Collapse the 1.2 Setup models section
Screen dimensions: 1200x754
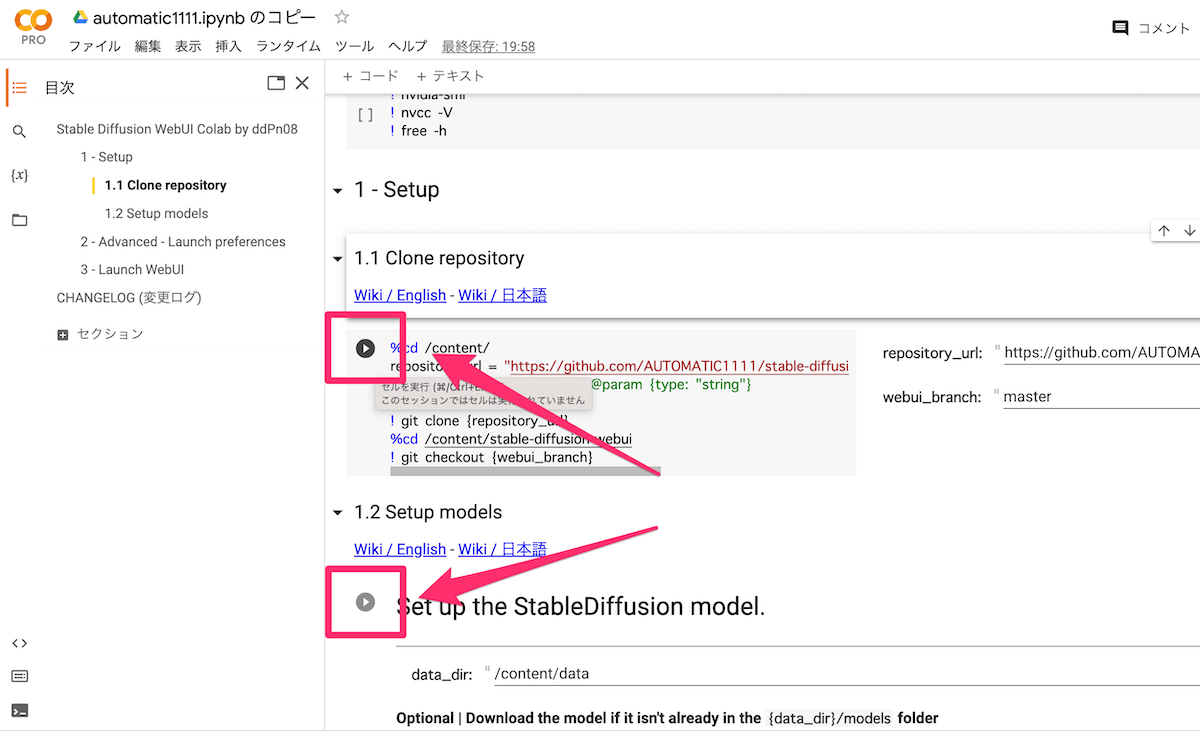coord(337,513)
